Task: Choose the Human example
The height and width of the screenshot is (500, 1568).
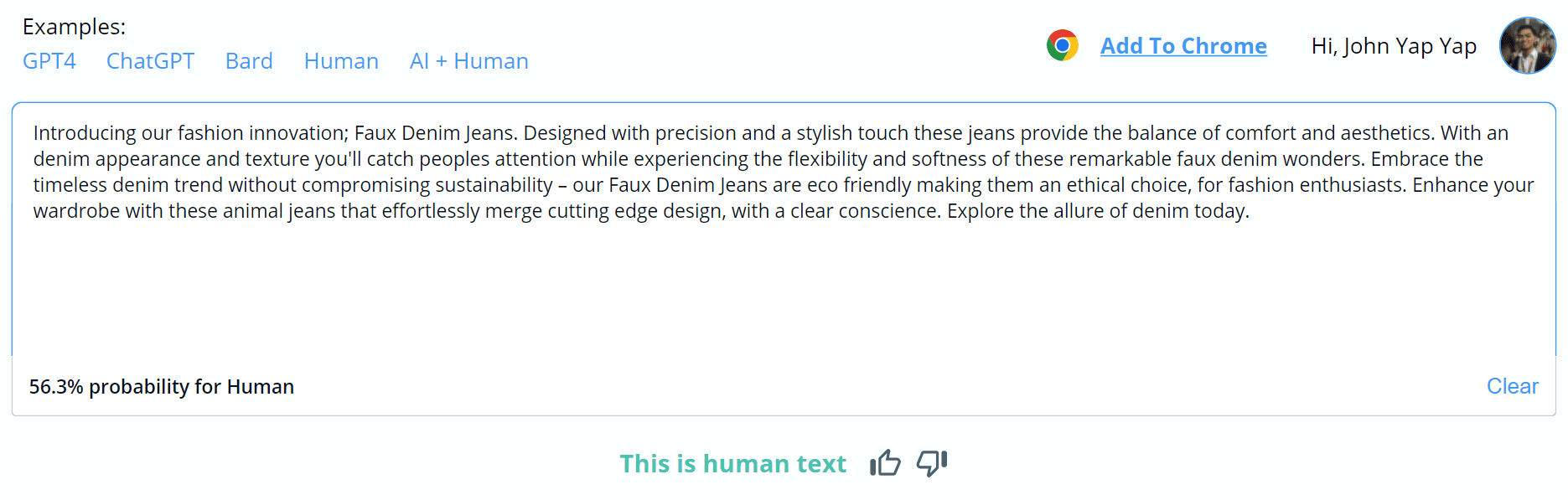Action: [341, 61]
